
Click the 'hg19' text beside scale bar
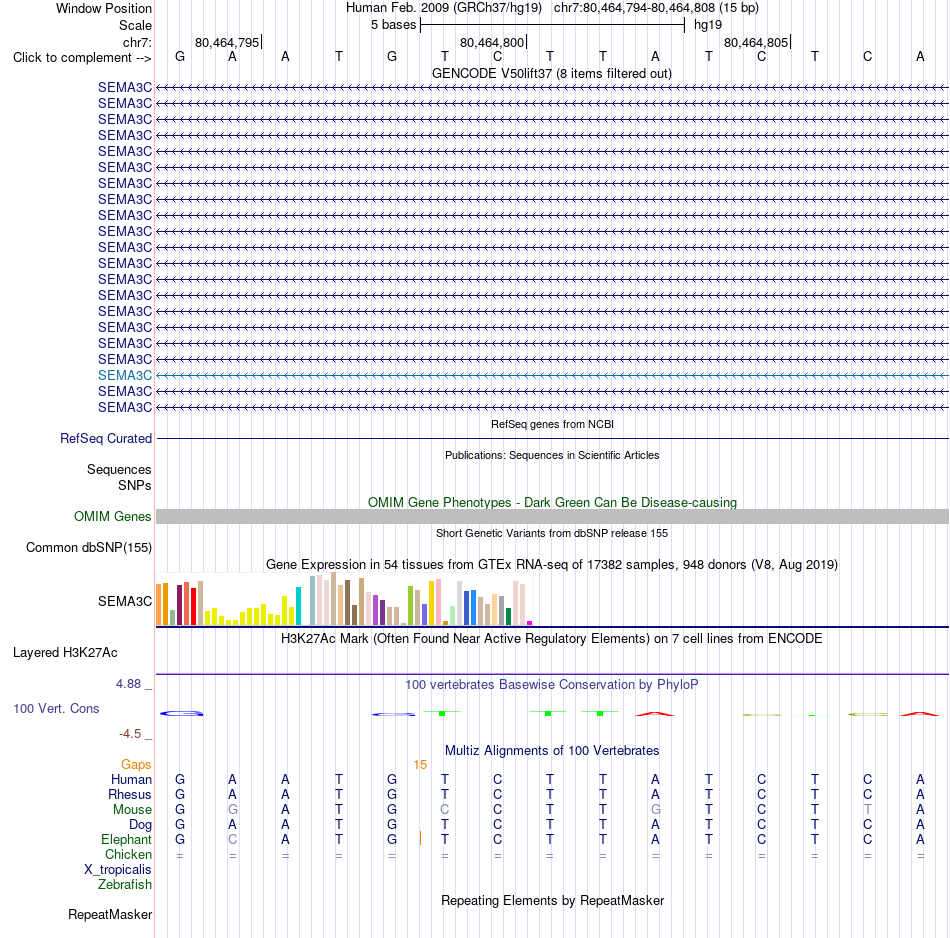click(x=708, y=25)
